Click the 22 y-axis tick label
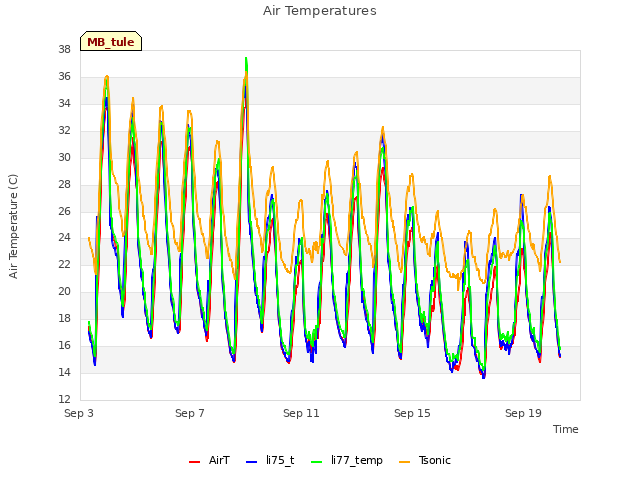The width and height of the screenshot is (640, 480). (x=64, y=264)
